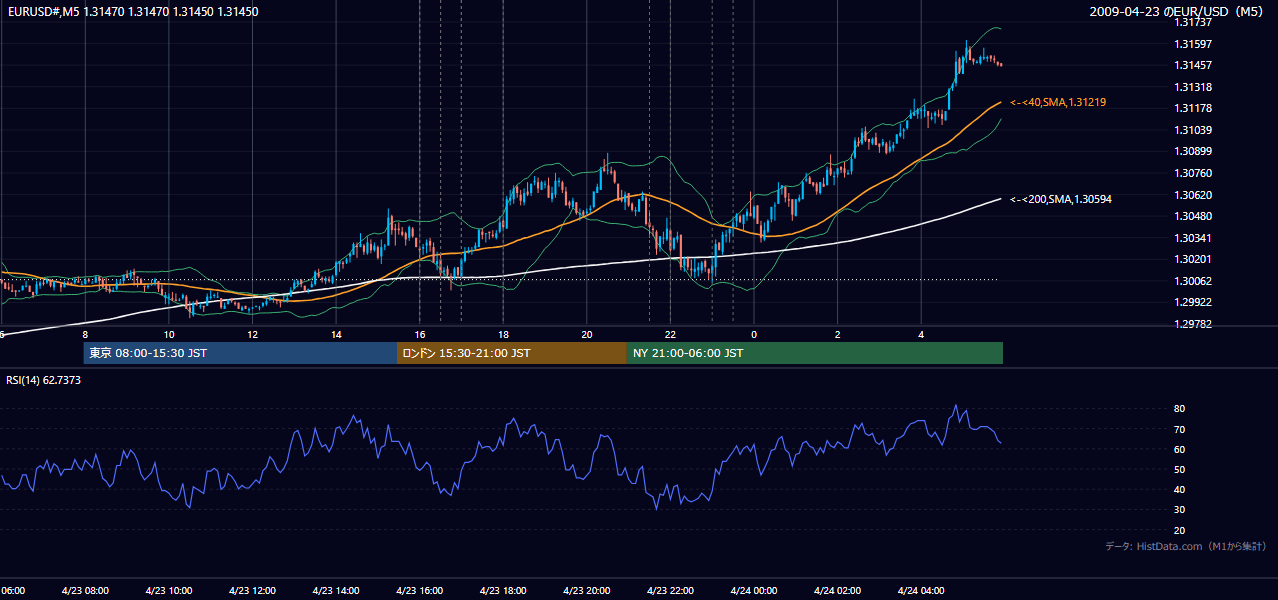The height and width of the screenshot is (600, 1278).
Task: Click price axis value 1.30480
Action: coord(1195,216)
